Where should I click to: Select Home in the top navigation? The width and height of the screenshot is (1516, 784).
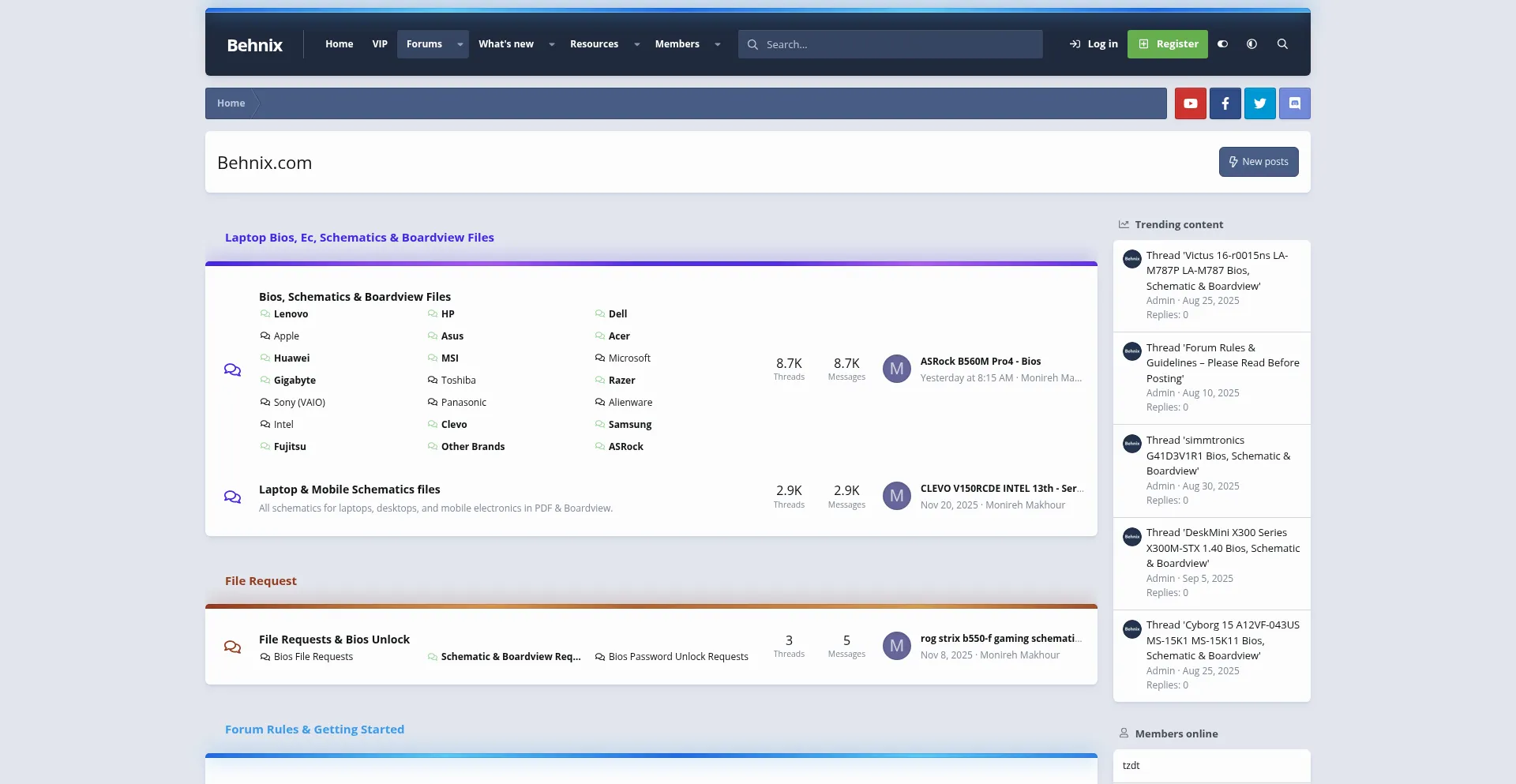pos(339,44)
